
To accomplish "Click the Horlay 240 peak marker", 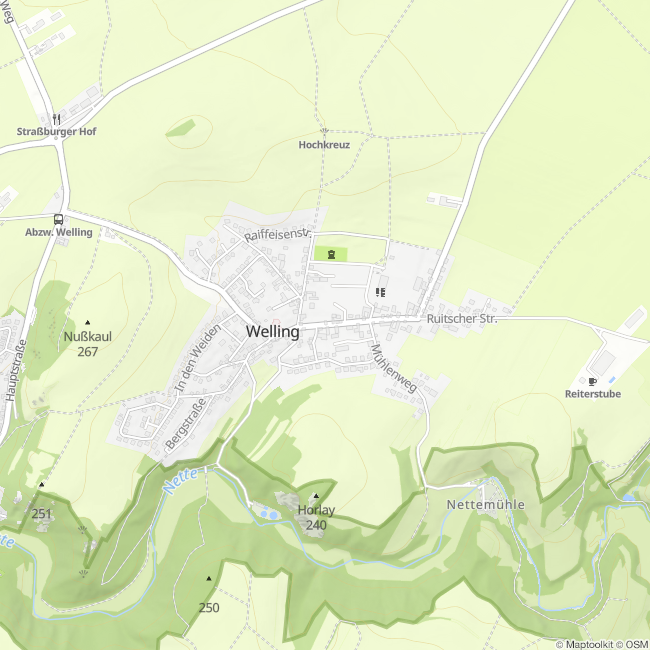I will click(316, 496).
